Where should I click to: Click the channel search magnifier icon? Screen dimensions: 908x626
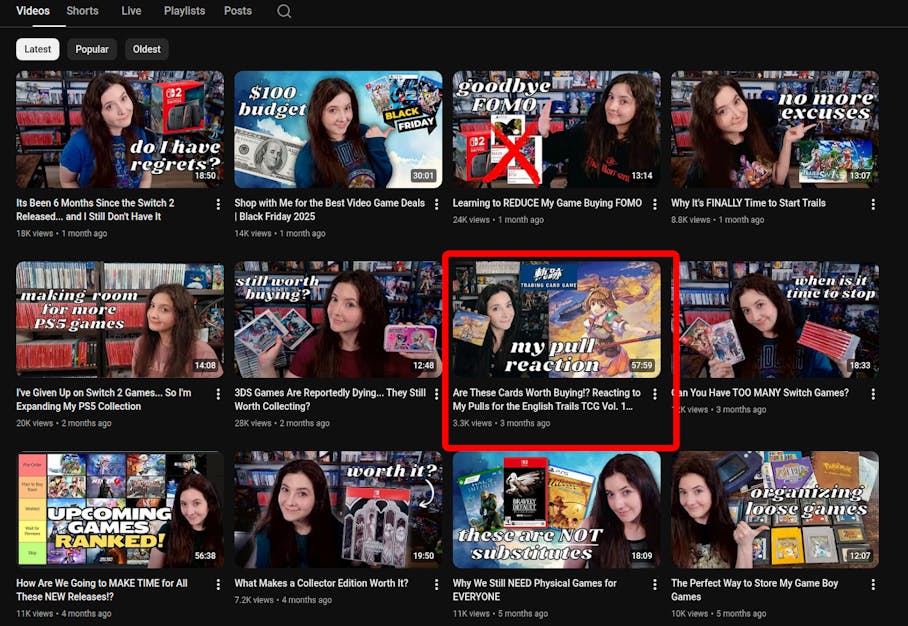(x=284, y=12)
